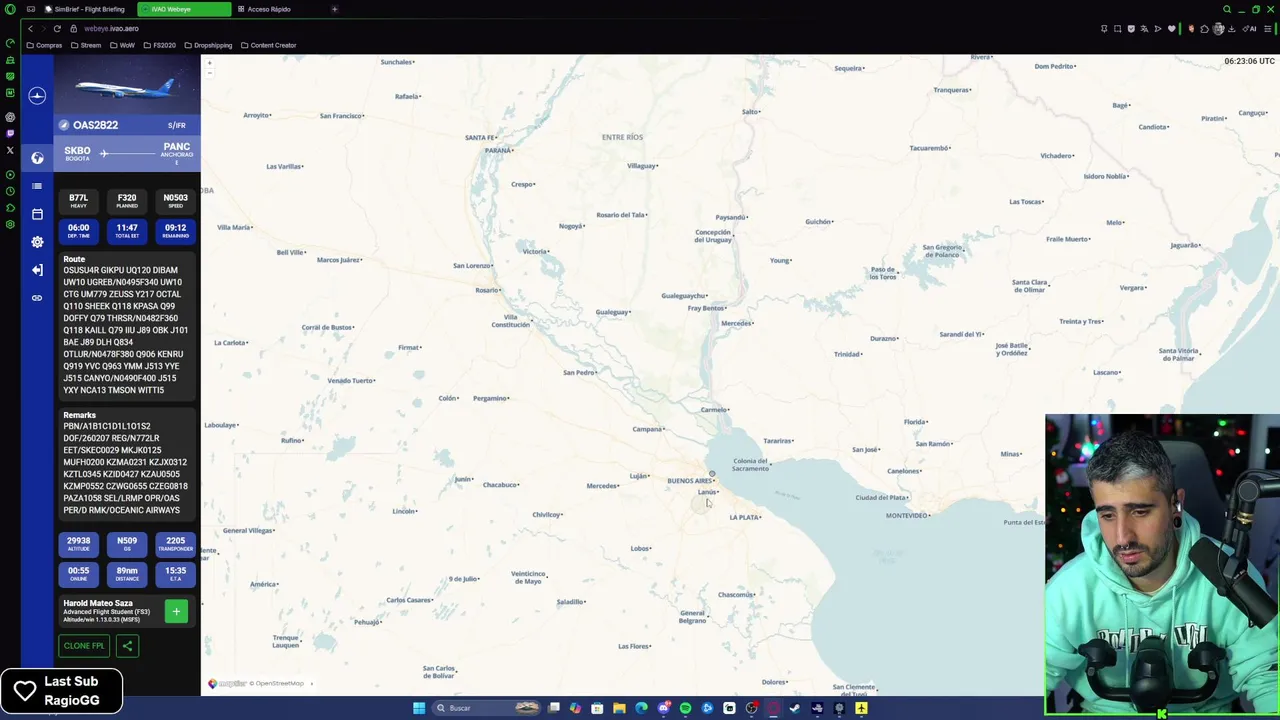Open the Compras bookmark folder
This screenshot has width=1280, height=720.
click(x=44, y=45)
